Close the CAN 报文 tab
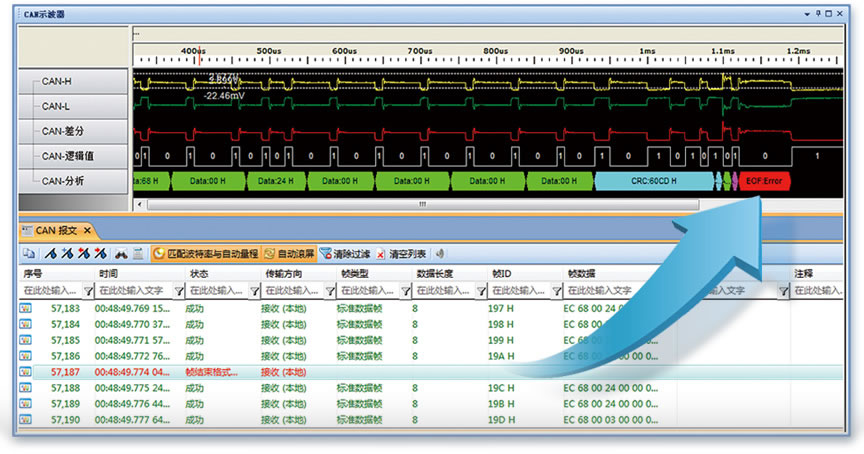This screenshot has width=864, height=454. (86, 230)
